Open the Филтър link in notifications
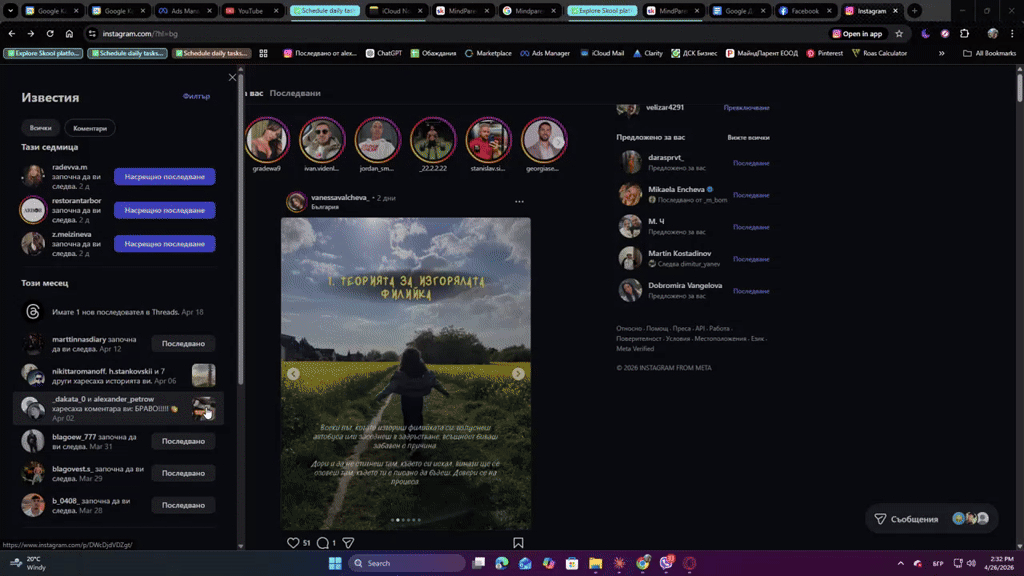This screenshot has width=1024, height=576. click(196, 97)
